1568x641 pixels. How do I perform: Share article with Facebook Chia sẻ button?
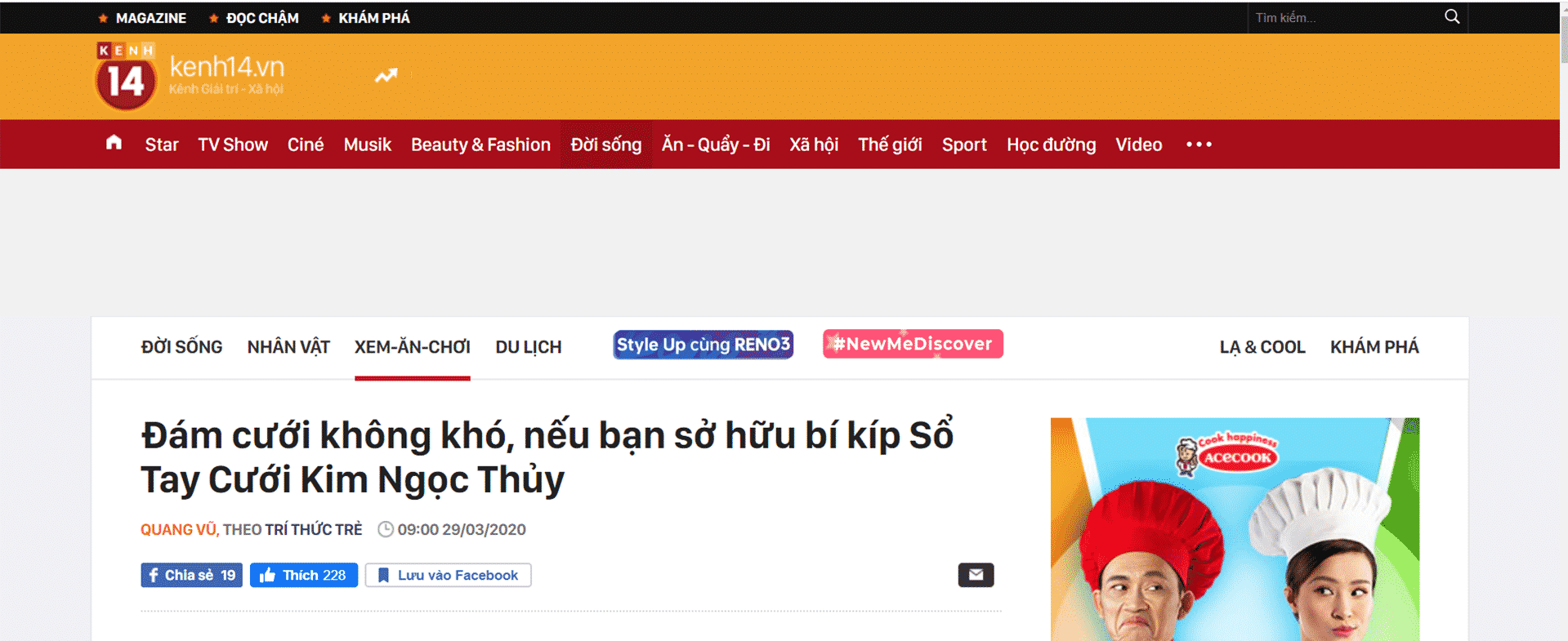(x=191, y=575)
